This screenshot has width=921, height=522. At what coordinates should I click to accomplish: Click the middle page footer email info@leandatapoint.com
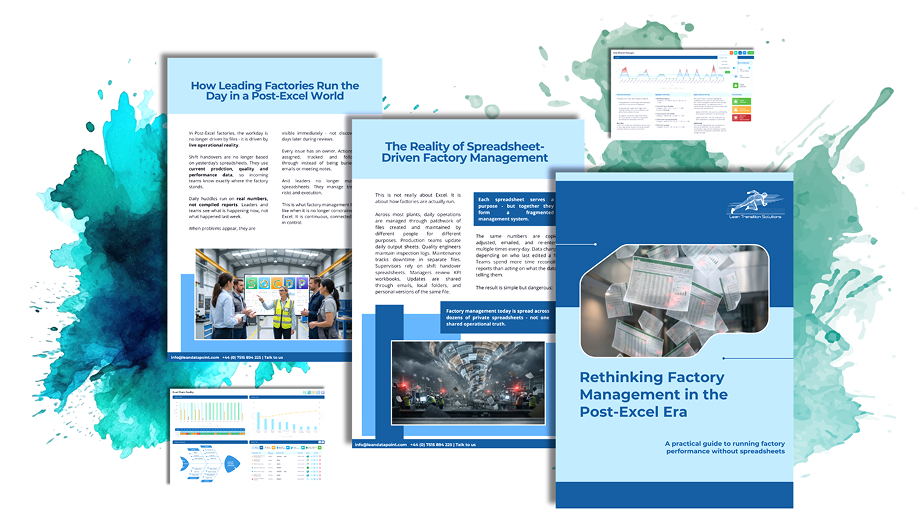381,444
